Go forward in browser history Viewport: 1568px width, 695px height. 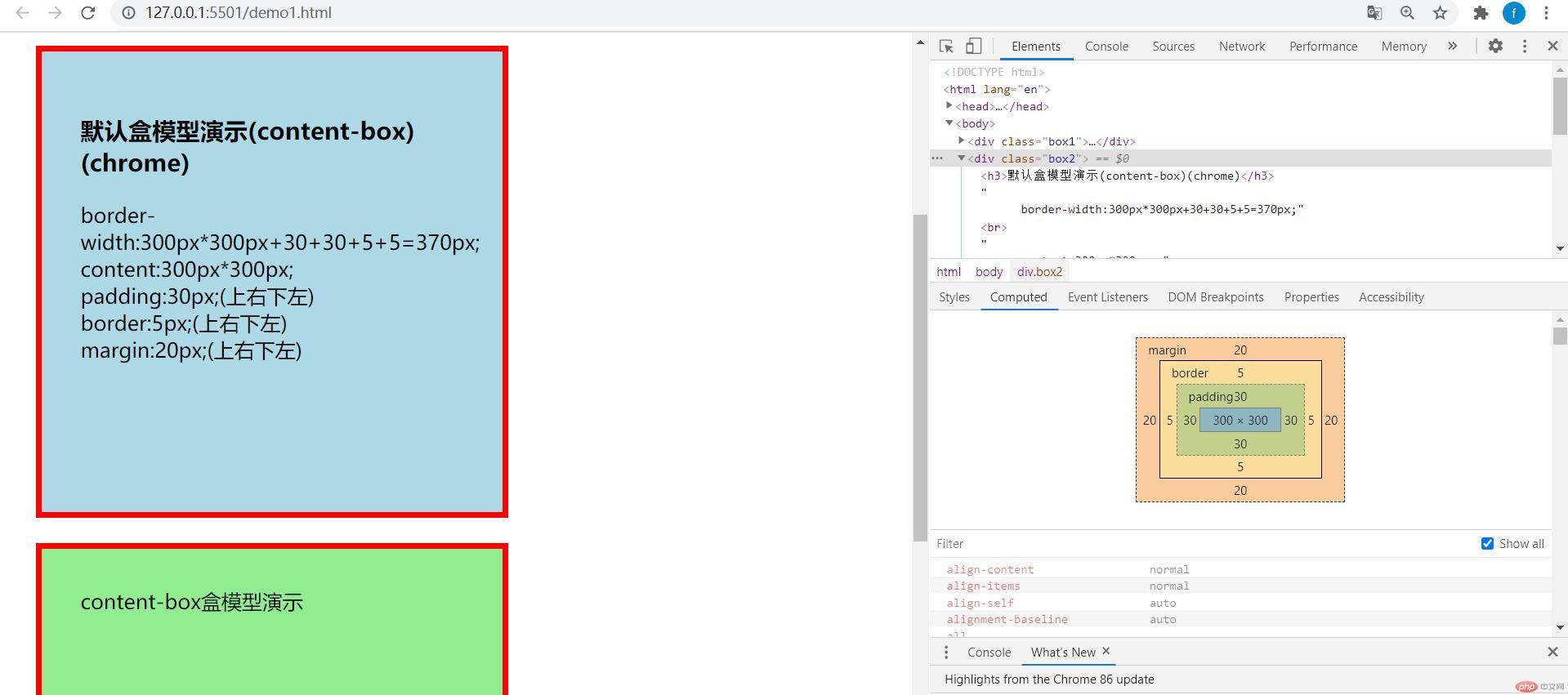(55, 13)
